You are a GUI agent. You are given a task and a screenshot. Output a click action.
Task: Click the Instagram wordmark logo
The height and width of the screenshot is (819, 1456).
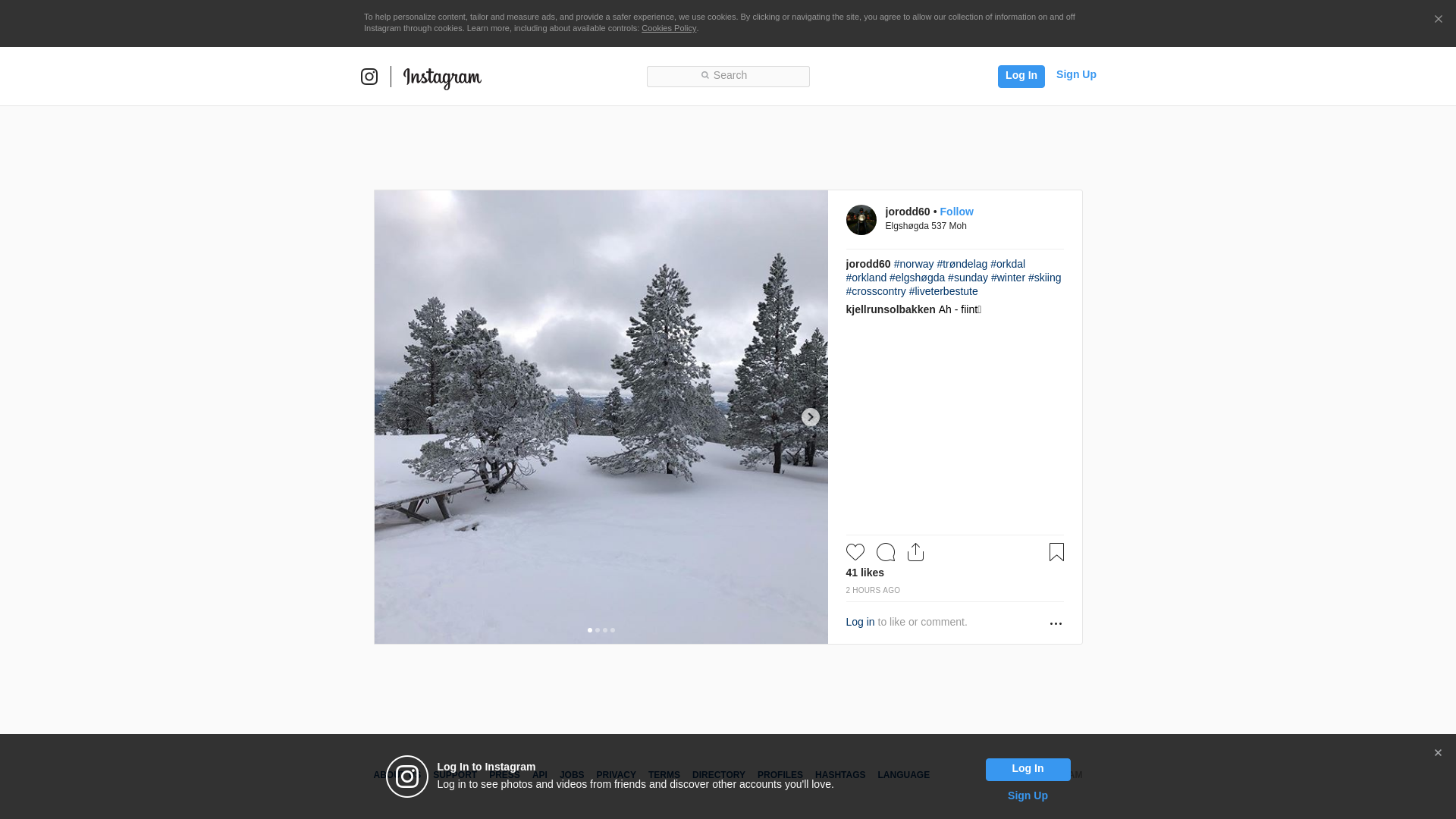pos(442,77)
